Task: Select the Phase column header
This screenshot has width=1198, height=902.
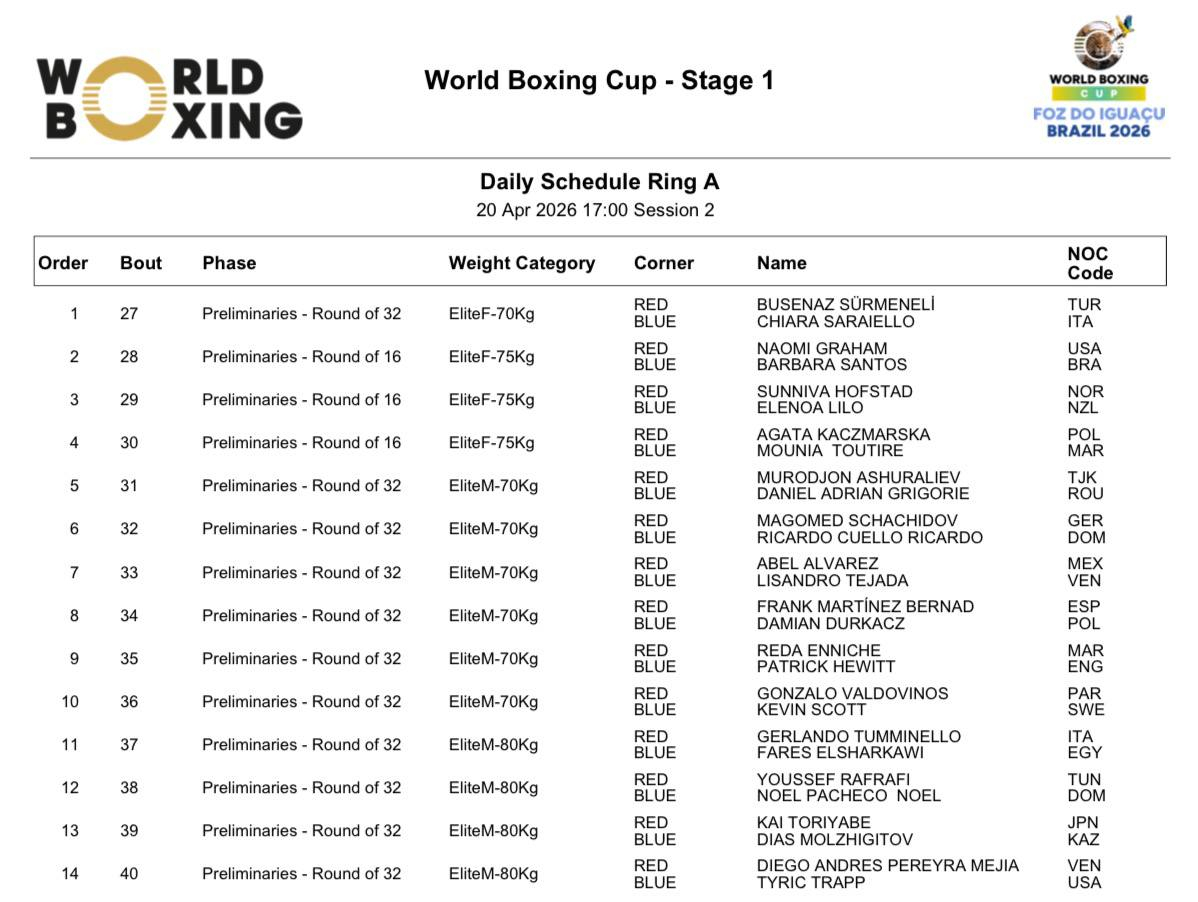Action: (x=229, y=263)
